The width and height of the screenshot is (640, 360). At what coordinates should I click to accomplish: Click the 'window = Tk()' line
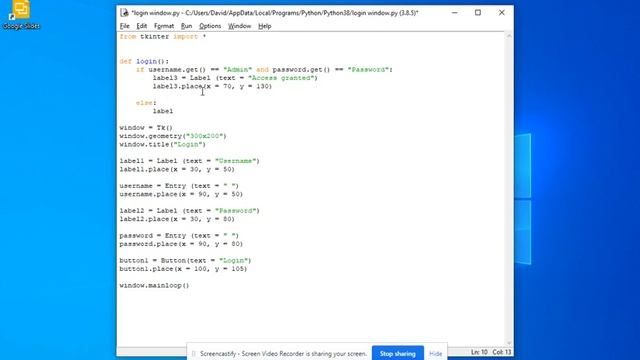(x=146, y=128)
